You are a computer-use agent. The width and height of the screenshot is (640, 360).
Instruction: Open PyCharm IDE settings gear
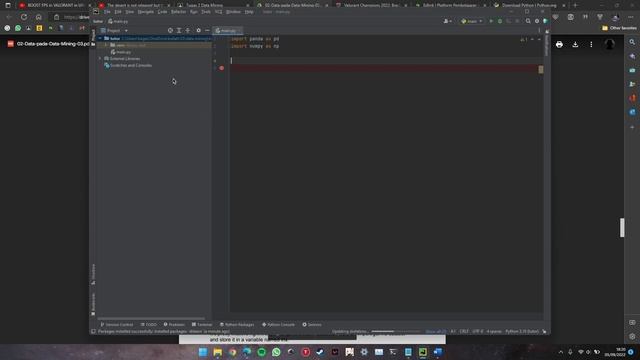(x=537, y=21)
